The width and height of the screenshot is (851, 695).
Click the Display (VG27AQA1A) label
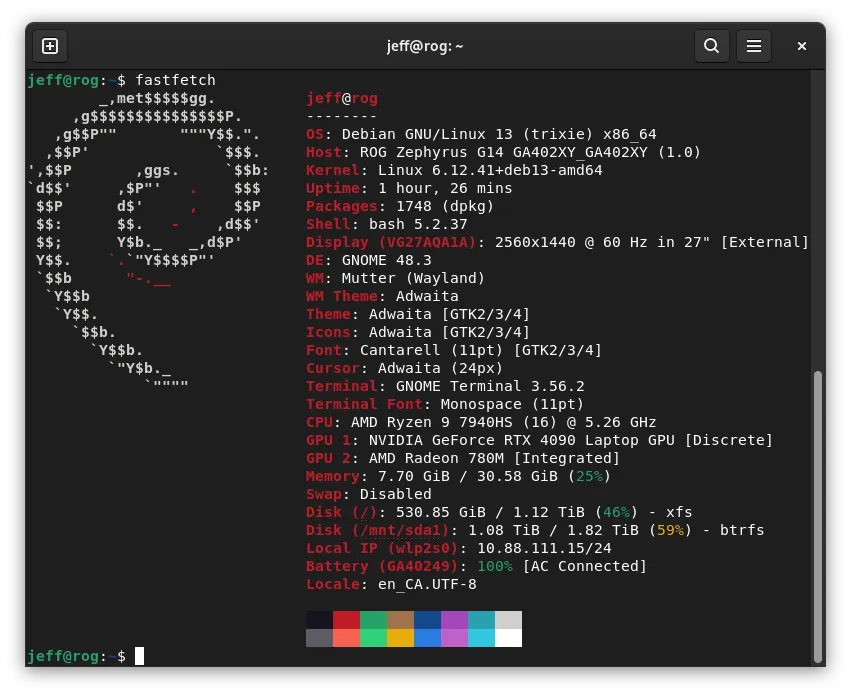[391, 242]
